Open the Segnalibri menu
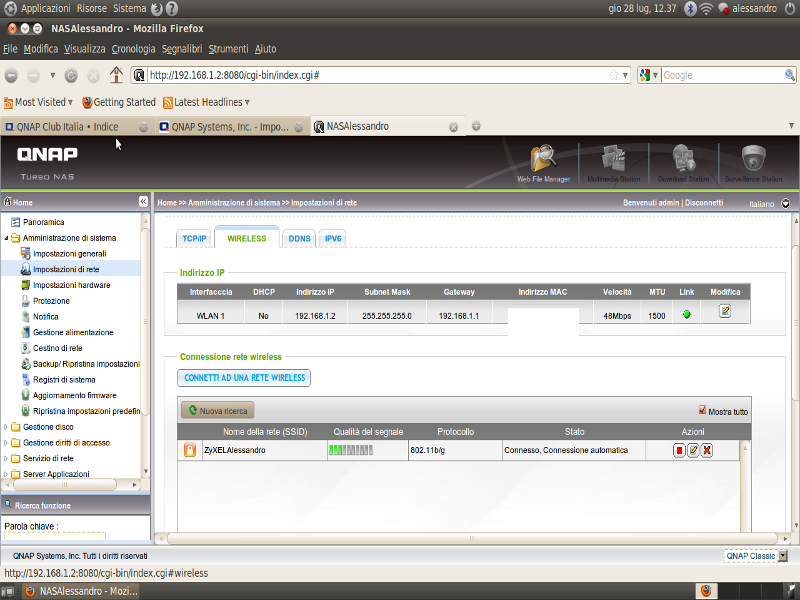 181,48
